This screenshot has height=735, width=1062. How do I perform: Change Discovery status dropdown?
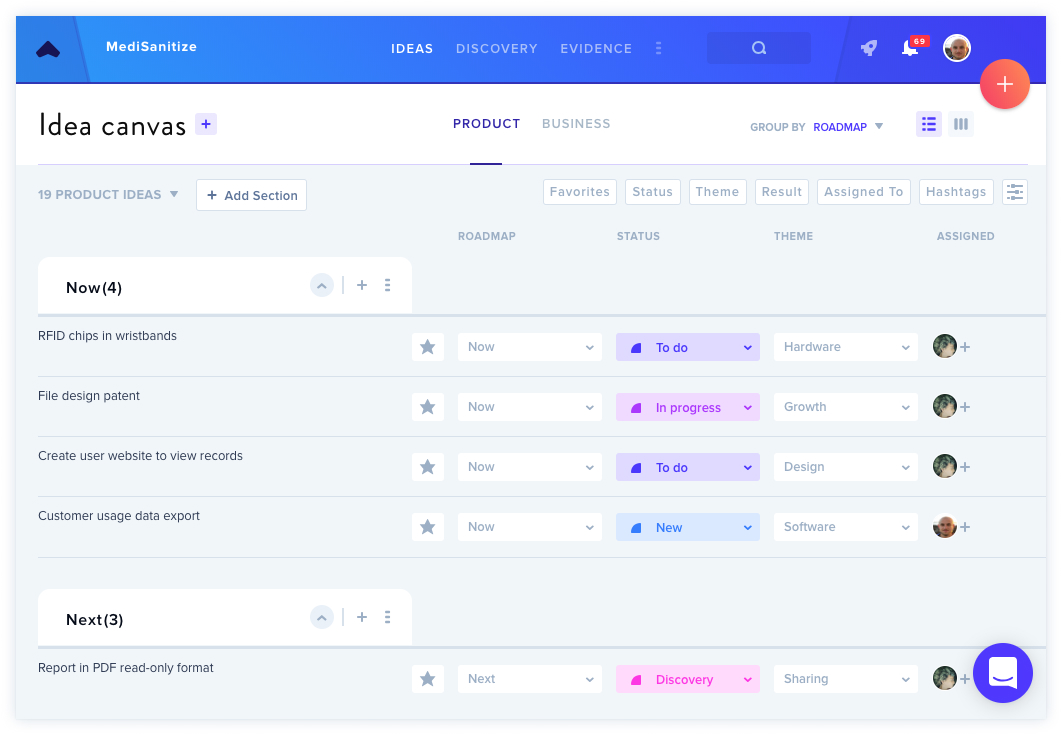(687, 679)
